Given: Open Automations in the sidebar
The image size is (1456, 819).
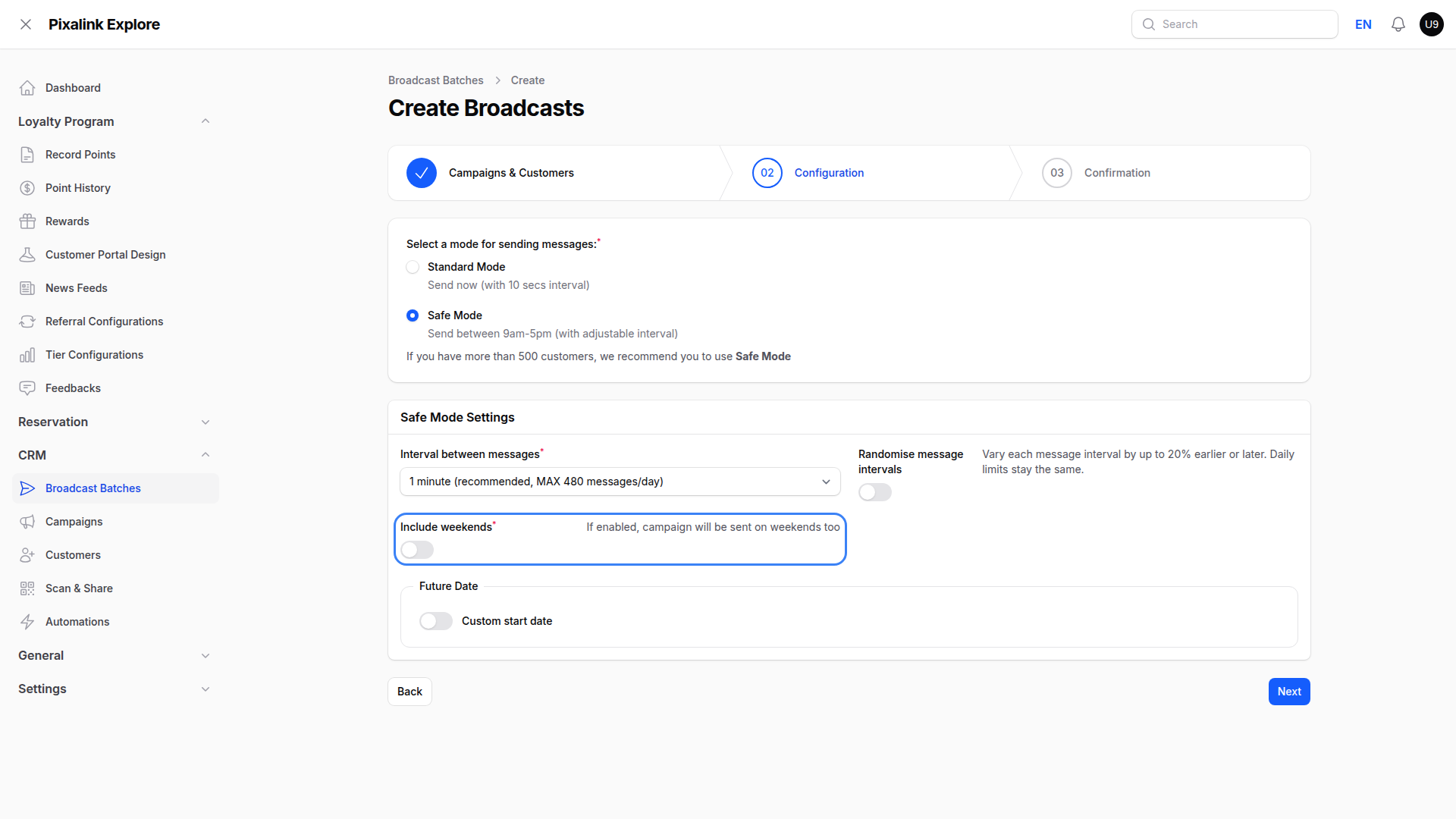Looking at the screenshot, I should coord(115,622).
